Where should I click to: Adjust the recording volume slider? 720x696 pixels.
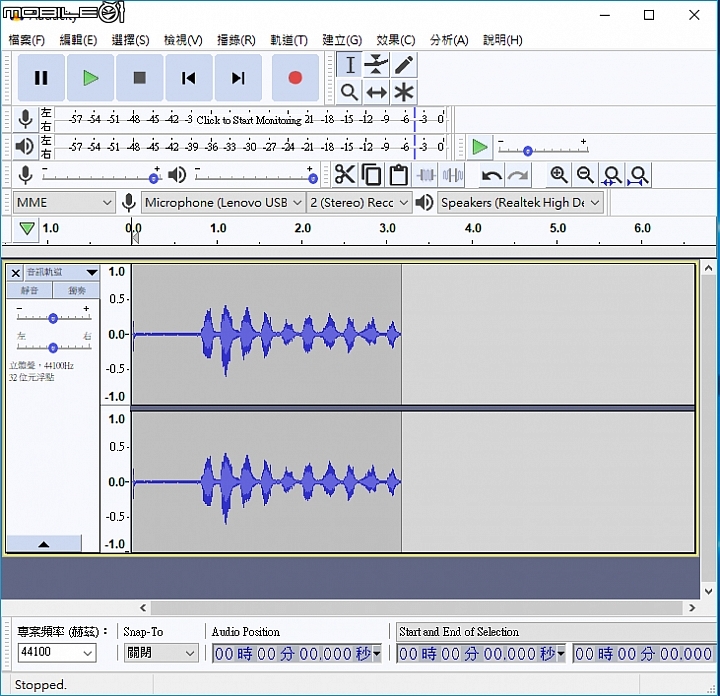pos(101,175)
